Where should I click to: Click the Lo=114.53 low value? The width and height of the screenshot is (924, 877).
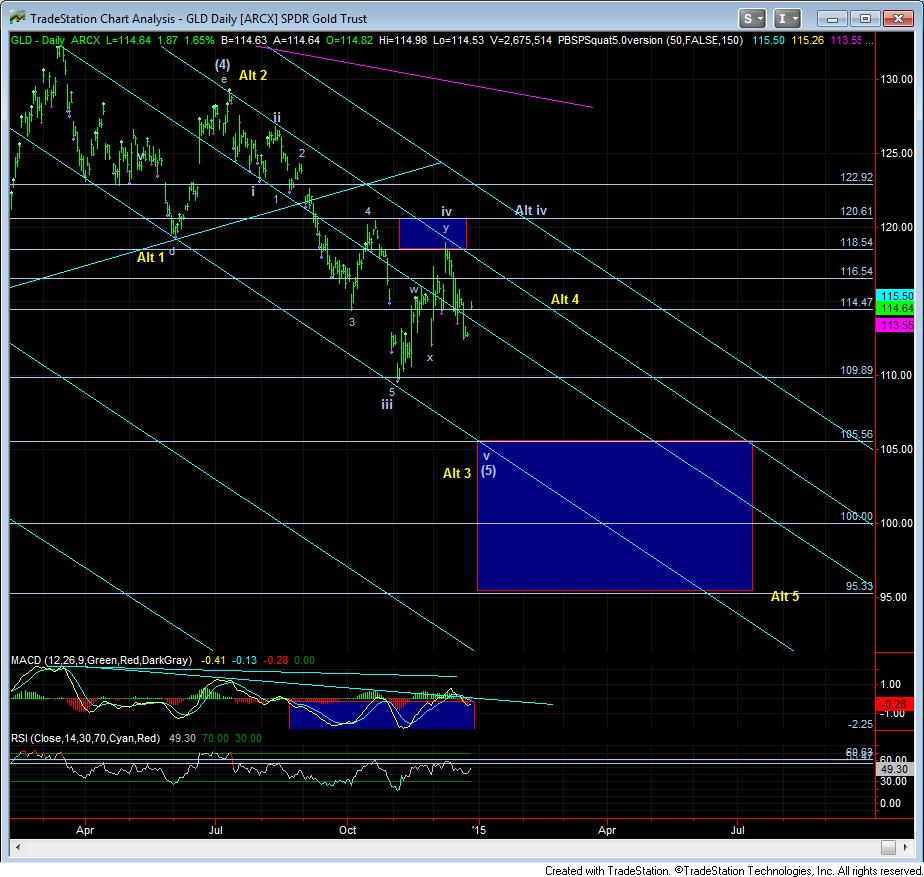(458, 41)
